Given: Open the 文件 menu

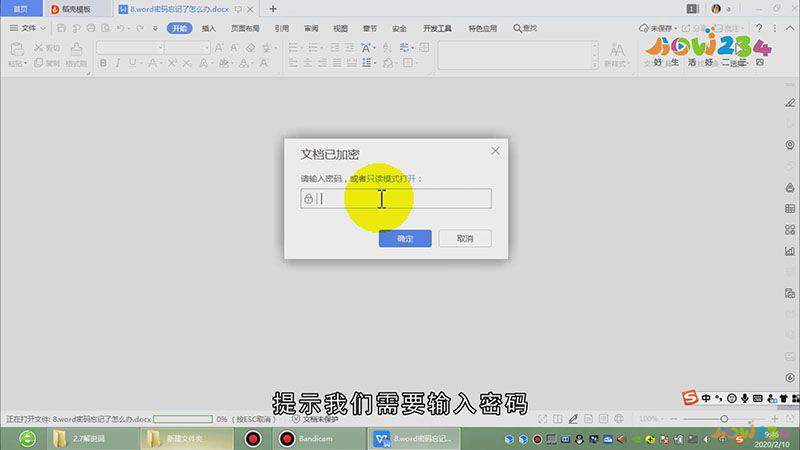Looking at the screenshot, I should tap(28, 28).
